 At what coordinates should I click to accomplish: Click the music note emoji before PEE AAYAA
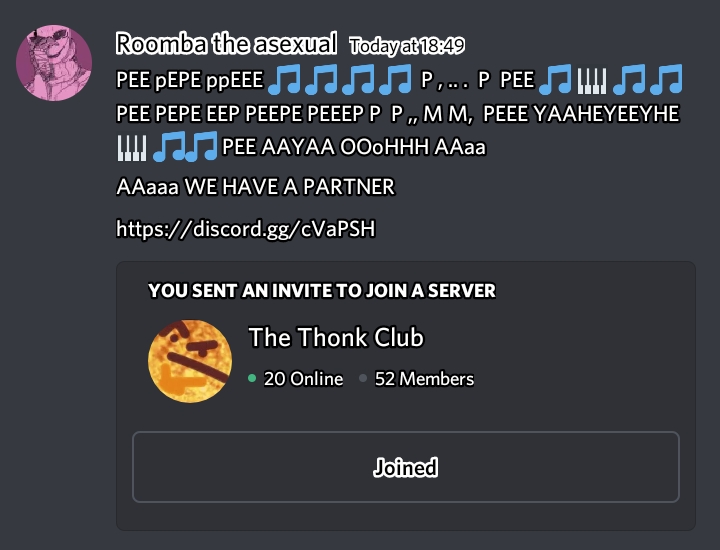click(201, 146)
